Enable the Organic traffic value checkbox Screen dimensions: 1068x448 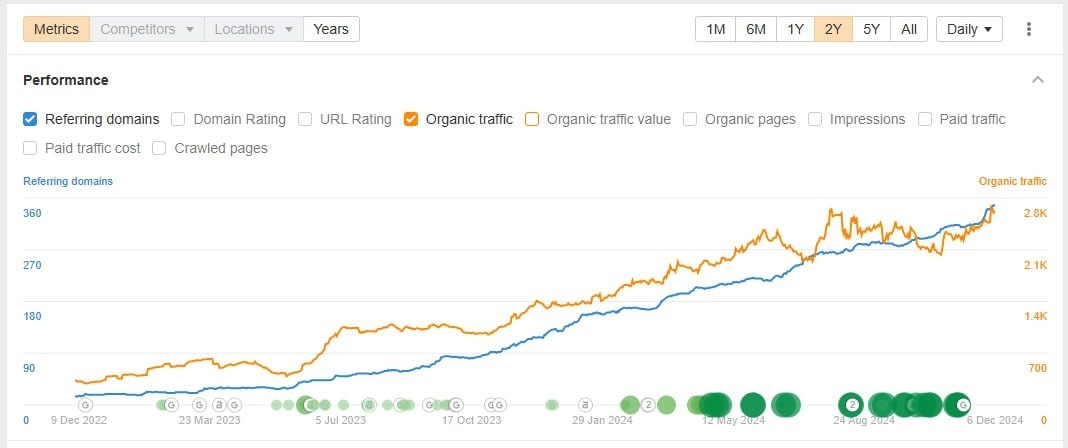[x=532, y=119]
